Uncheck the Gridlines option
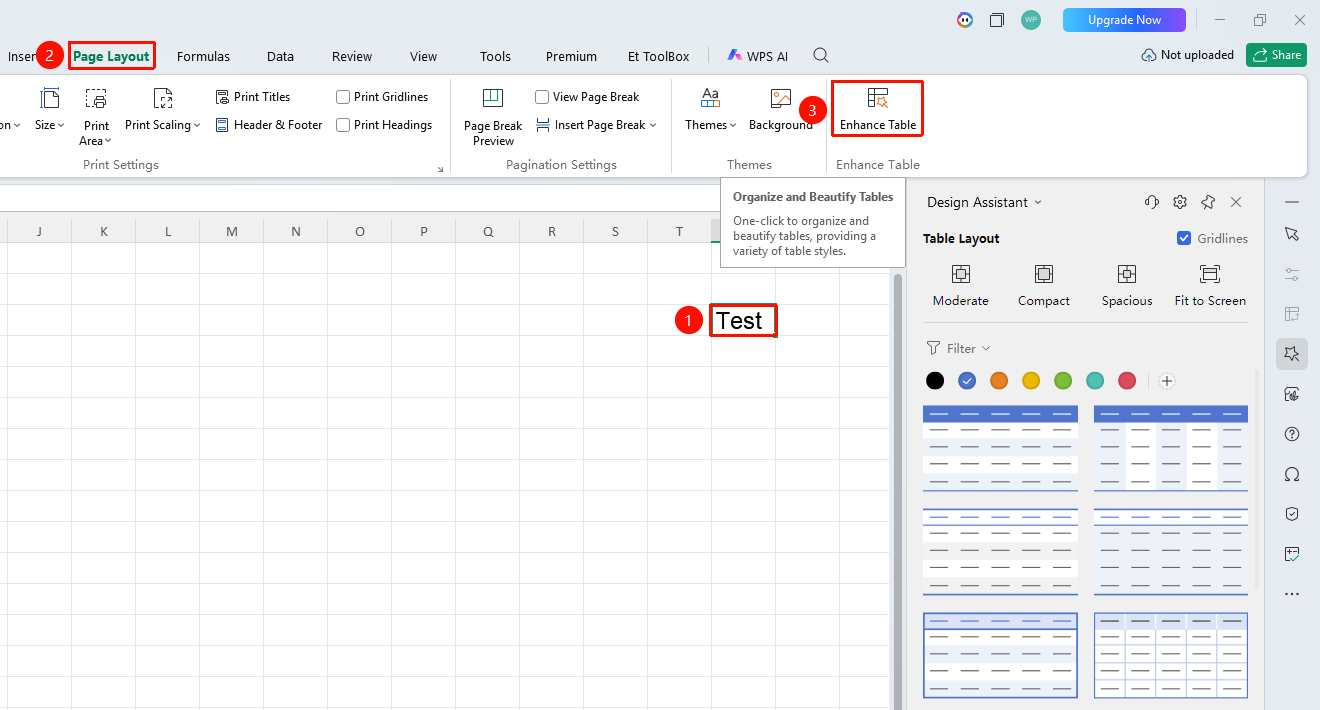The width and height of the screenshot is (1320, 710). point(1184,238)
